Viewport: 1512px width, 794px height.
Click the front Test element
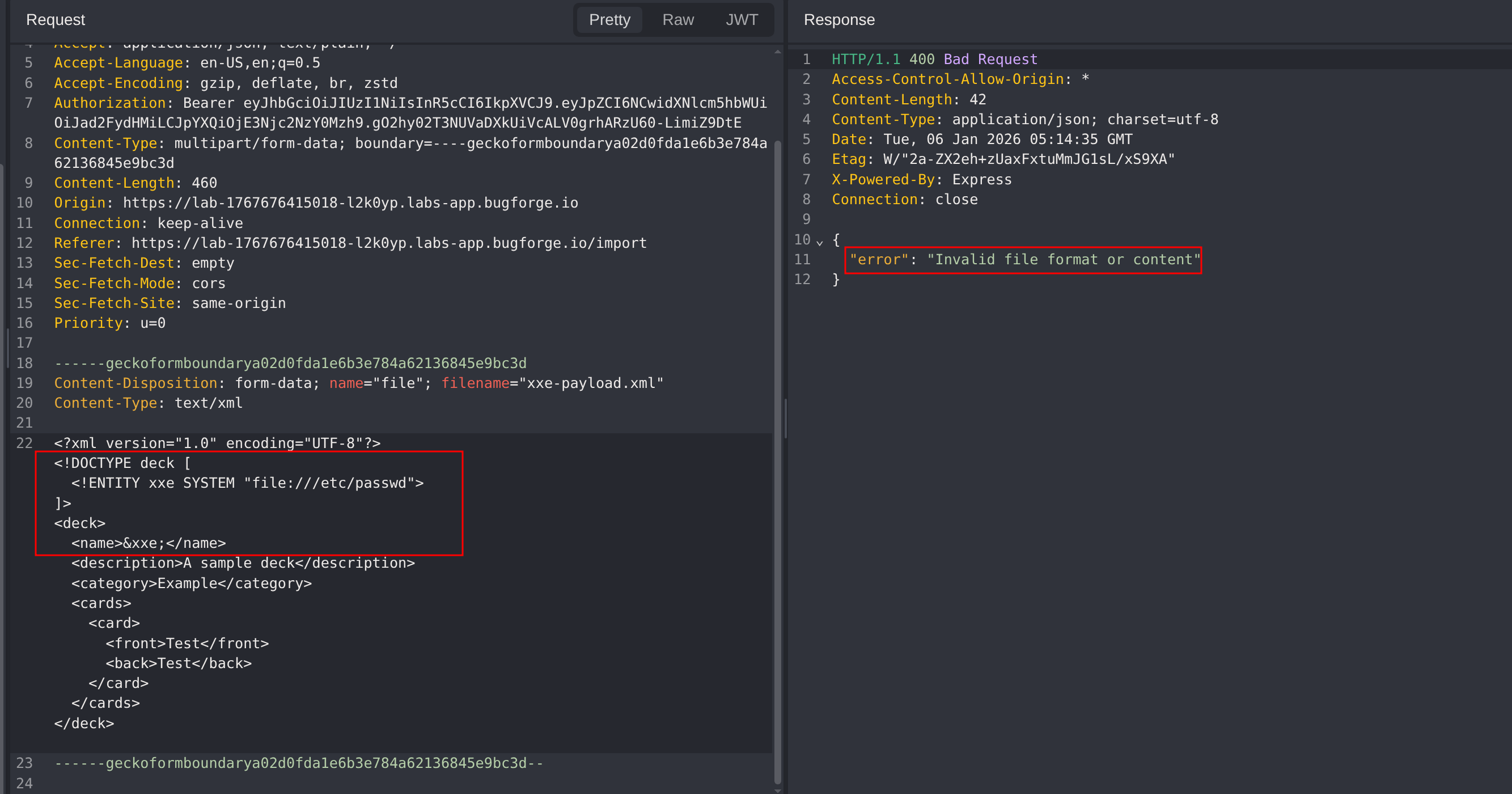coord(187,644)
